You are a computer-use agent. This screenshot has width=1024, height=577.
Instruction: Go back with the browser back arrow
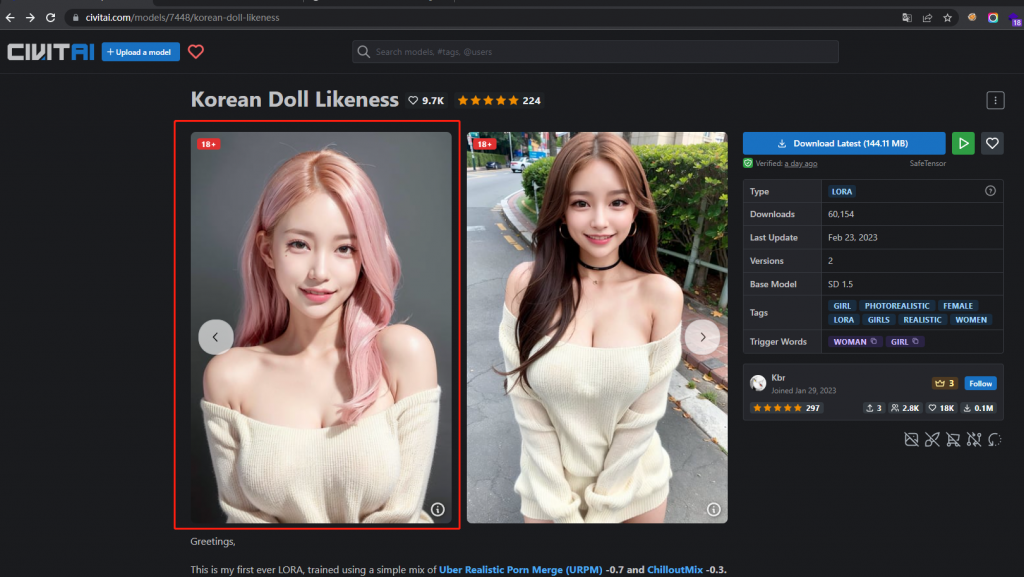pos(10,18)
